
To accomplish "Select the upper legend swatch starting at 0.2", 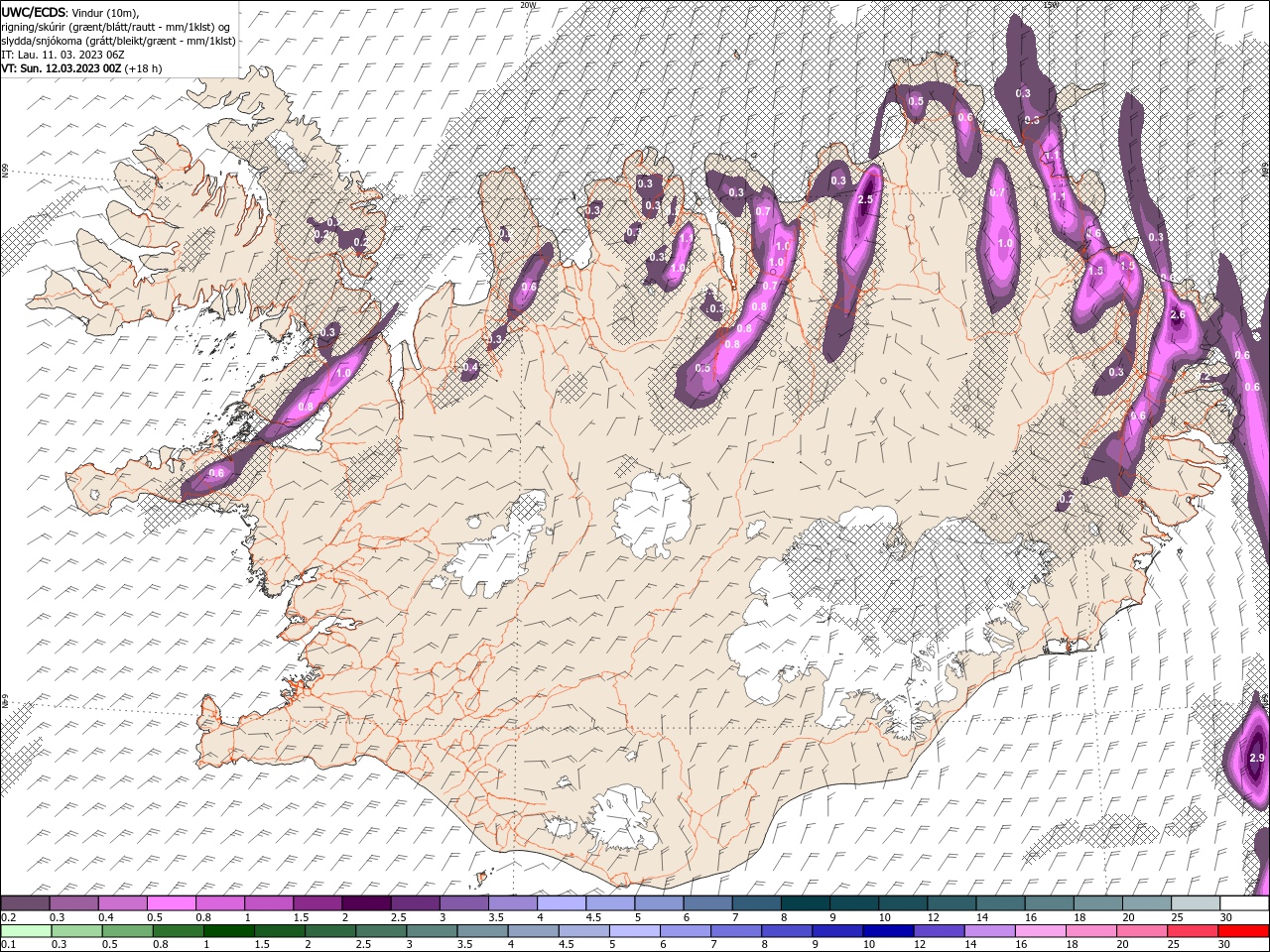I will click(x=25, y=903).
